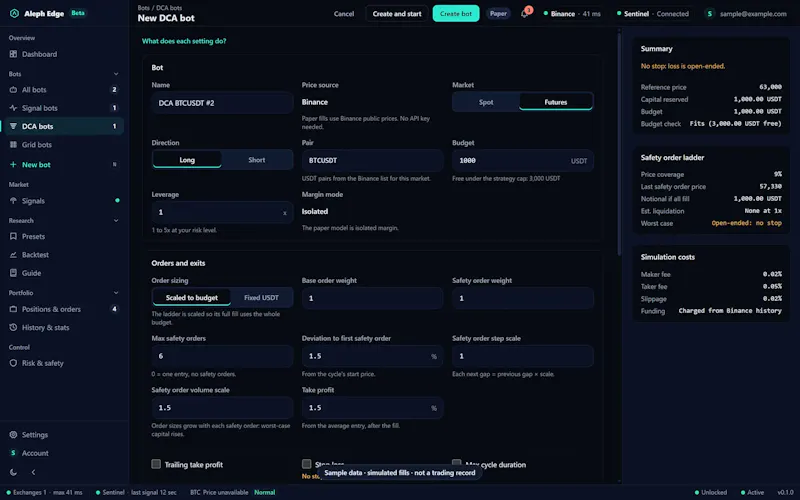800x500 pixels.
Task: Click the Signals antenna icon
Action: coord(13,201)
